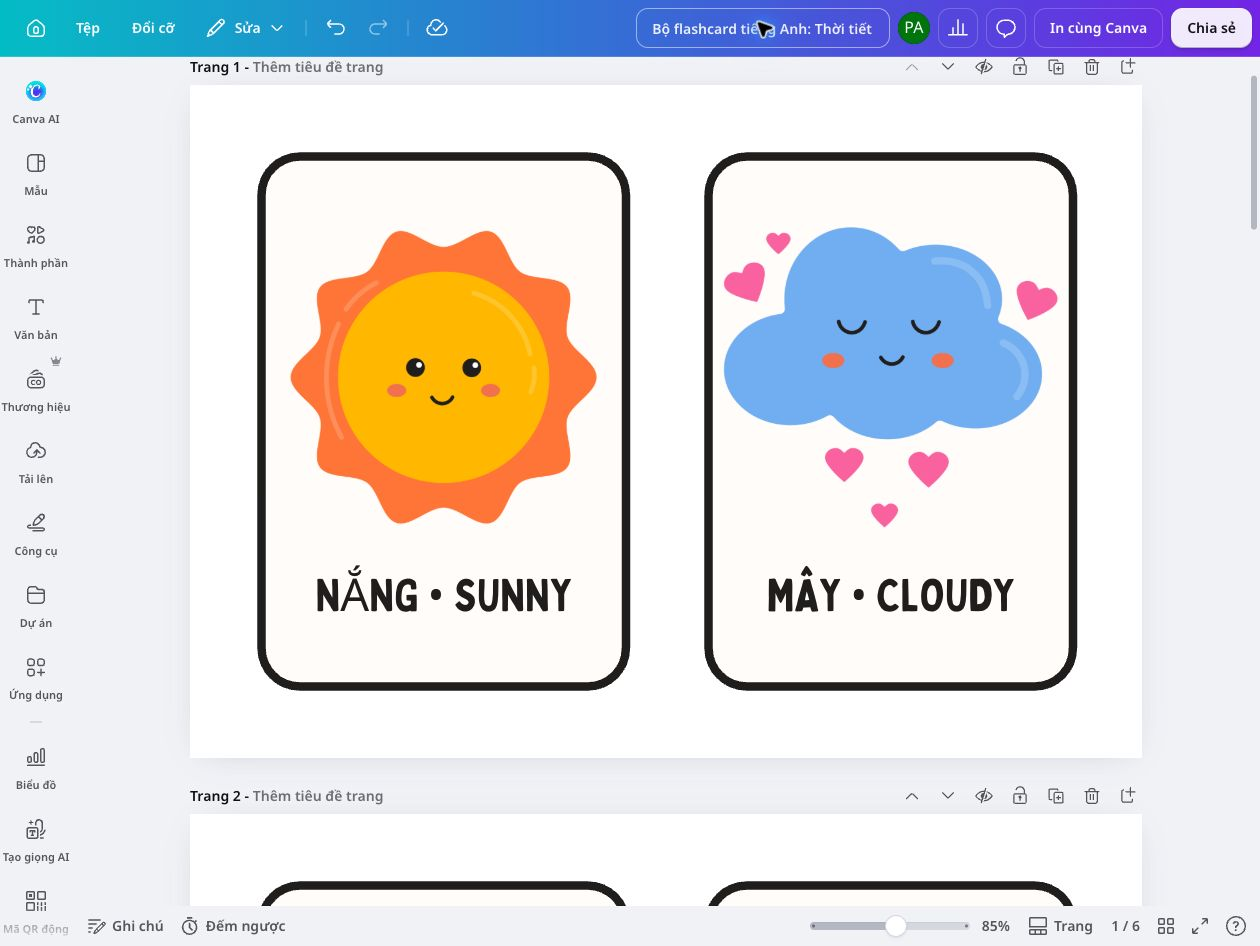Duplicate Trang 2
Image resolution: width=1260 pixels, height=946 pixels.
point(1056,796)
